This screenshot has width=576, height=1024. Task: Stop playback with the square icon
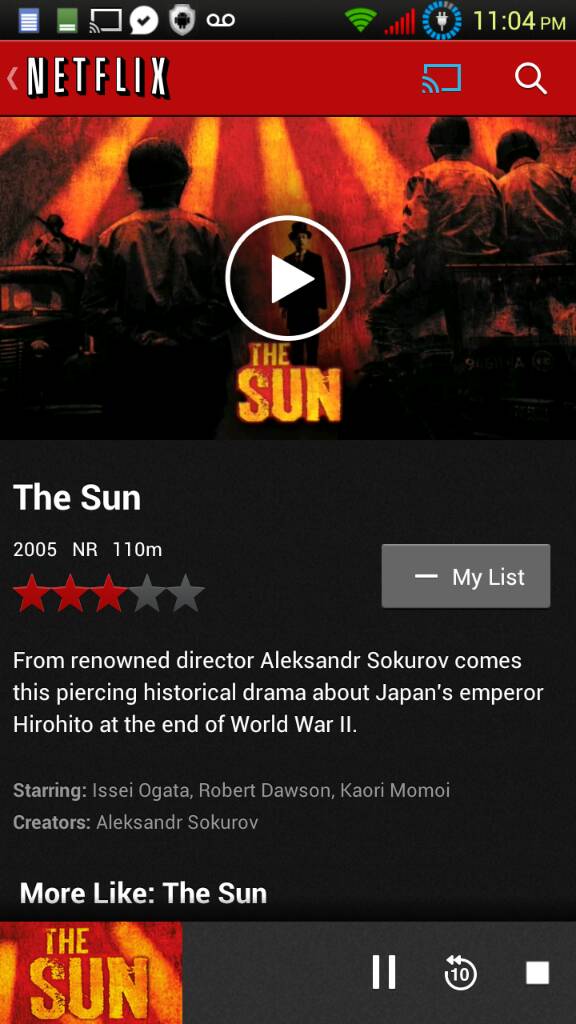[x=537, y=972]
